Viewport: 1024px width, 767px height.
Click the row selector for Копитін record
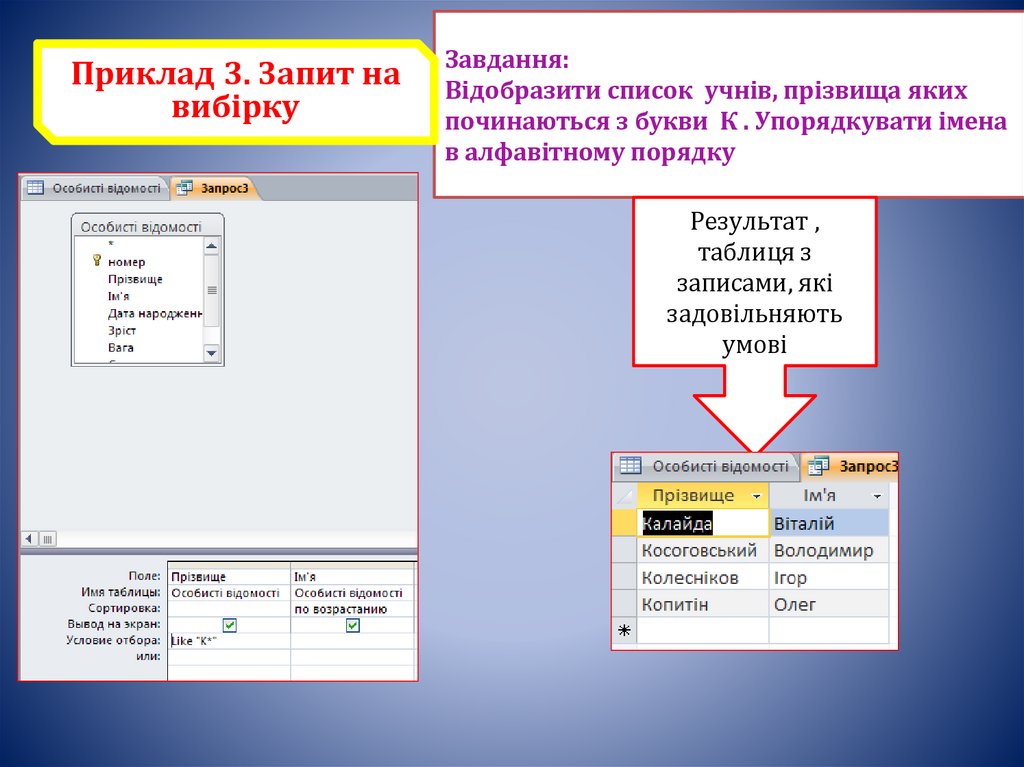pyautogui.click(x=624, y=604)
